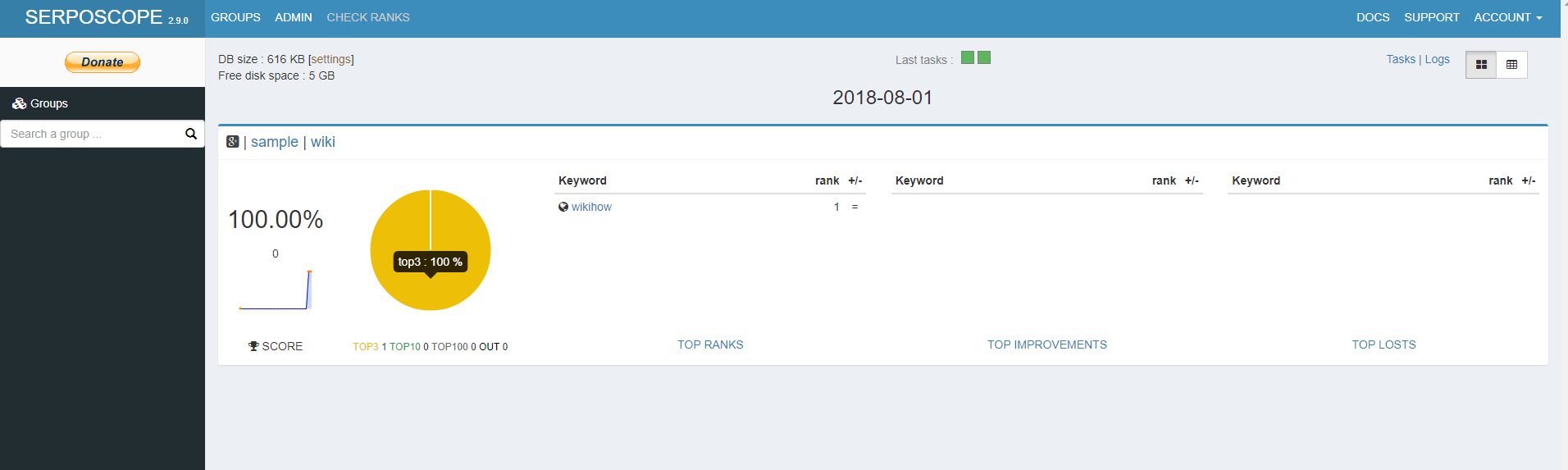Screen dimensions: 1568x470
Task: Switch to table view layout icon
Action: coord(1511,65)
